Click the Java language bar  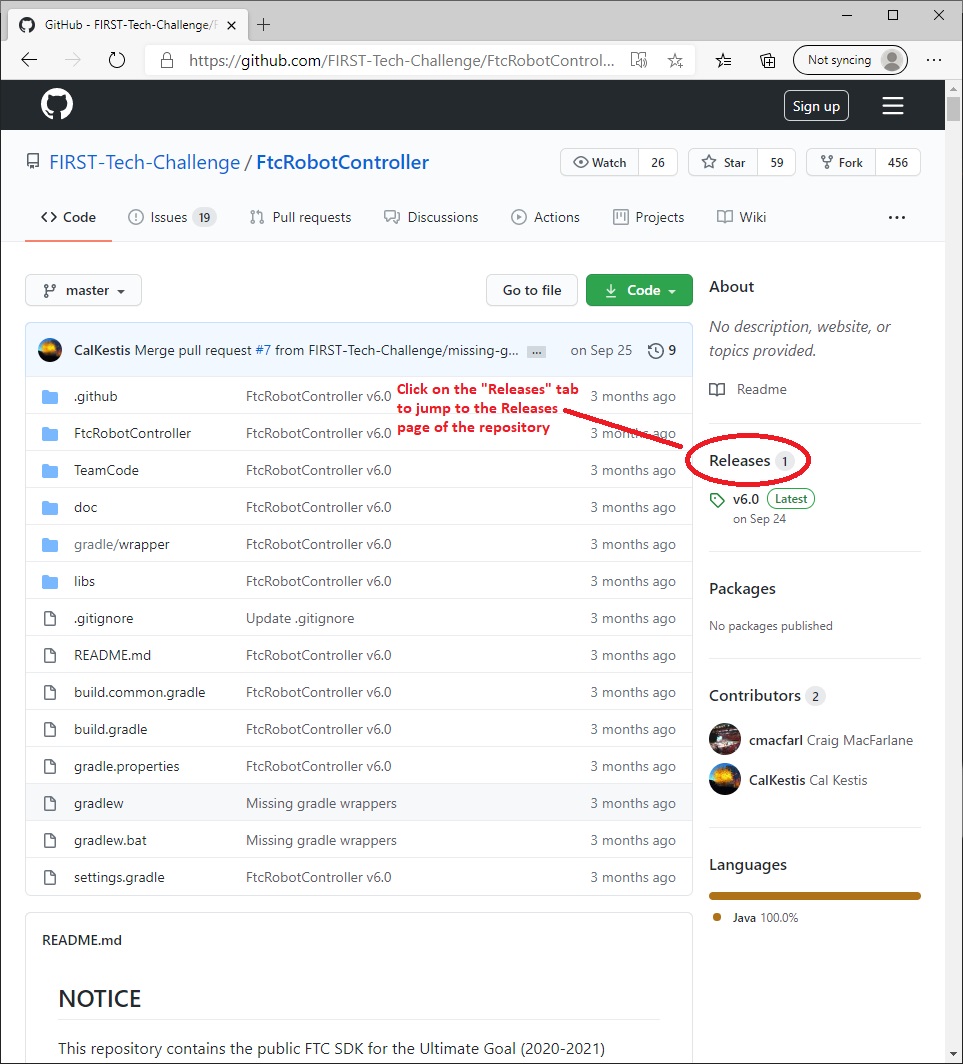[814, 896]
